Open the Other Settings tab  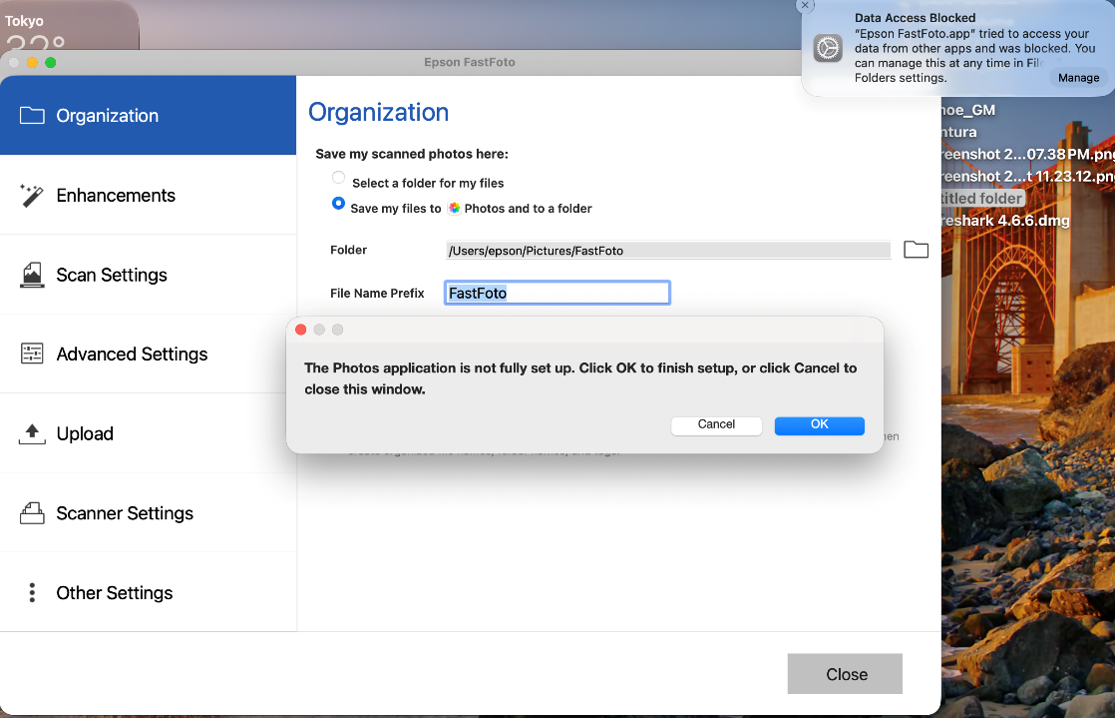point(148,593)
